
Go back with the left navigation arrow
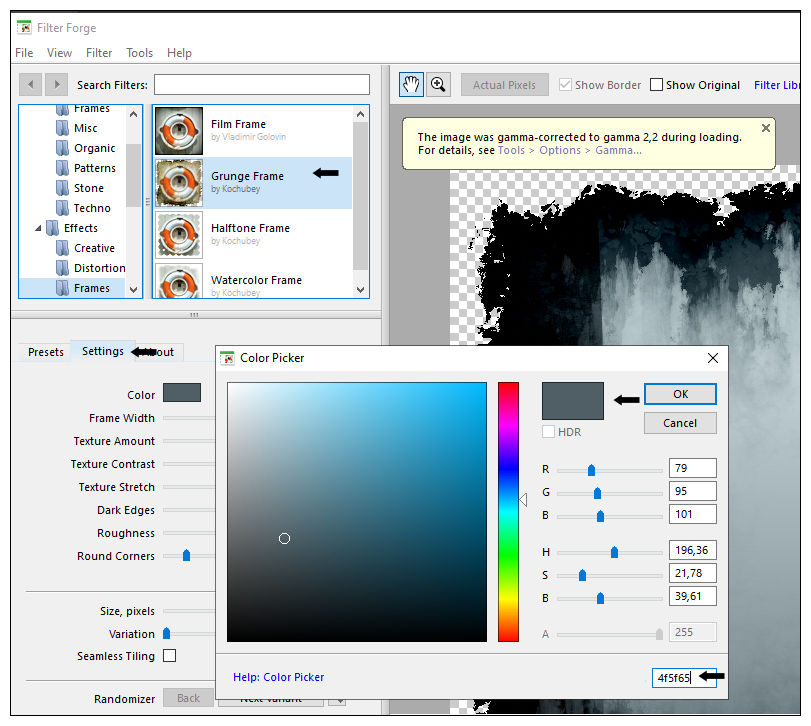pos(31,84)
